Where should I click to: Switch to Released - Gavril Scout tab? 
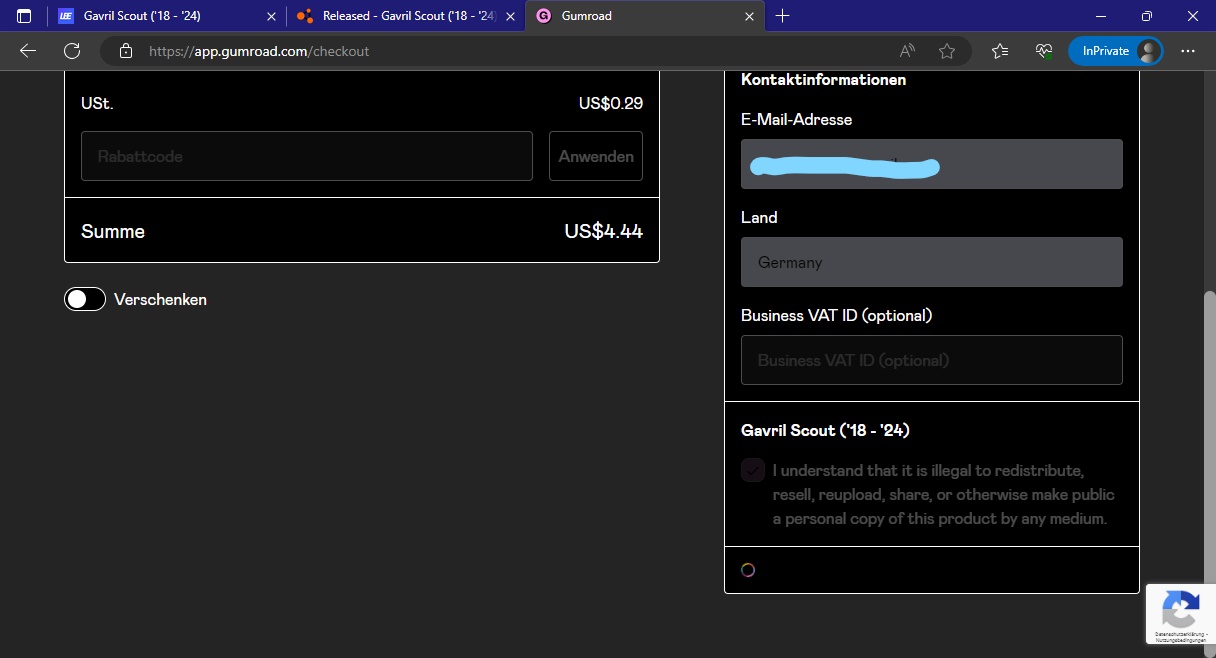(406, 16)
